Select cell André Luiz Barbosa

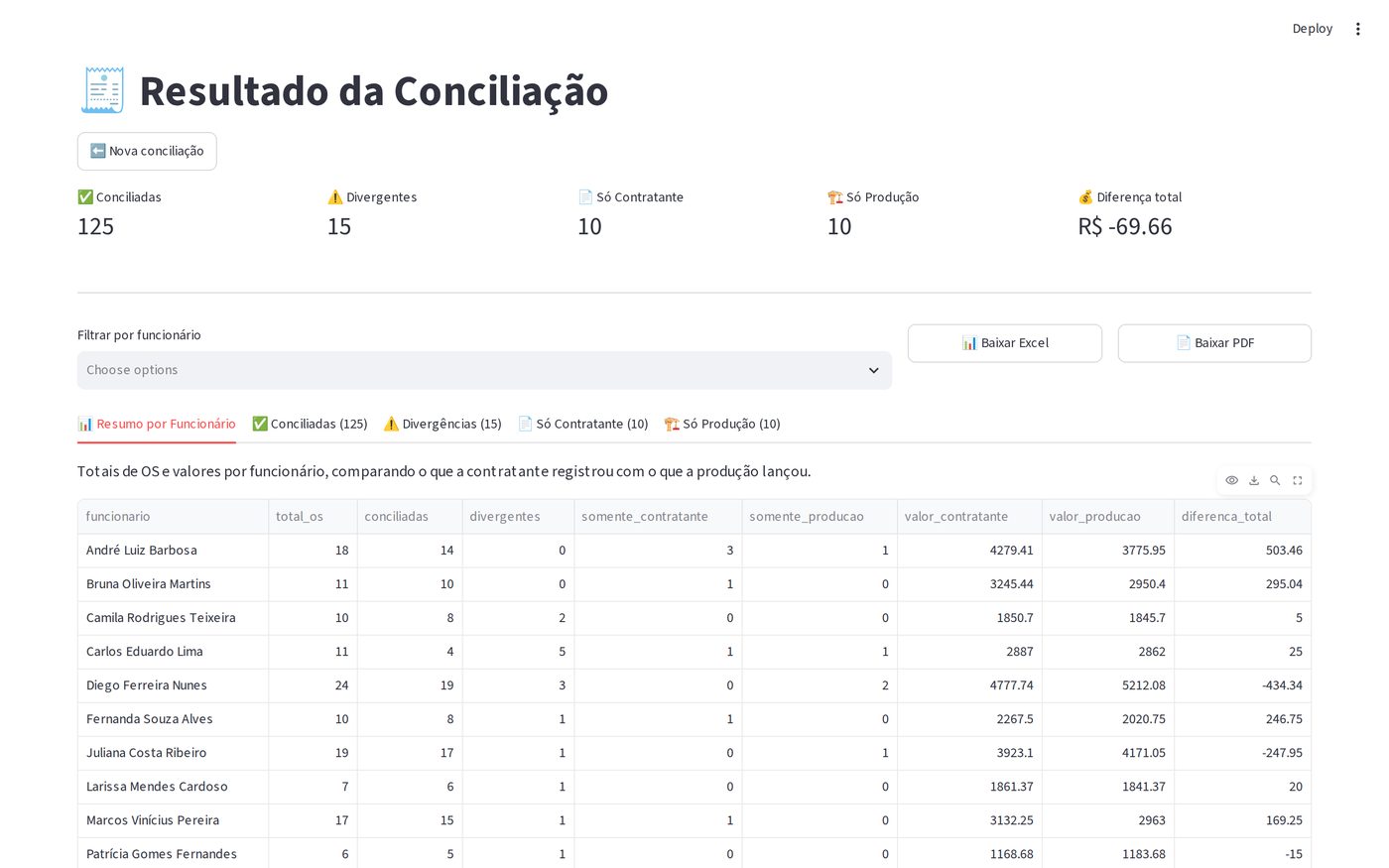[173, 551]
